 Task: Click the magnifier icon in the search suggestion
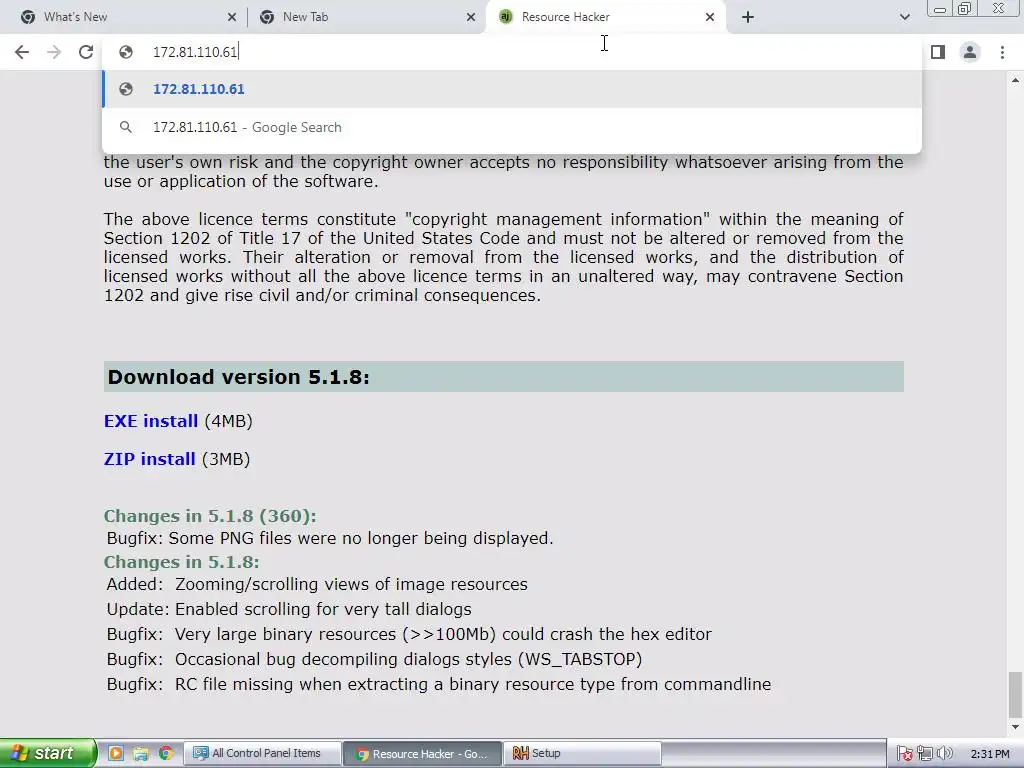coord(126,127)
